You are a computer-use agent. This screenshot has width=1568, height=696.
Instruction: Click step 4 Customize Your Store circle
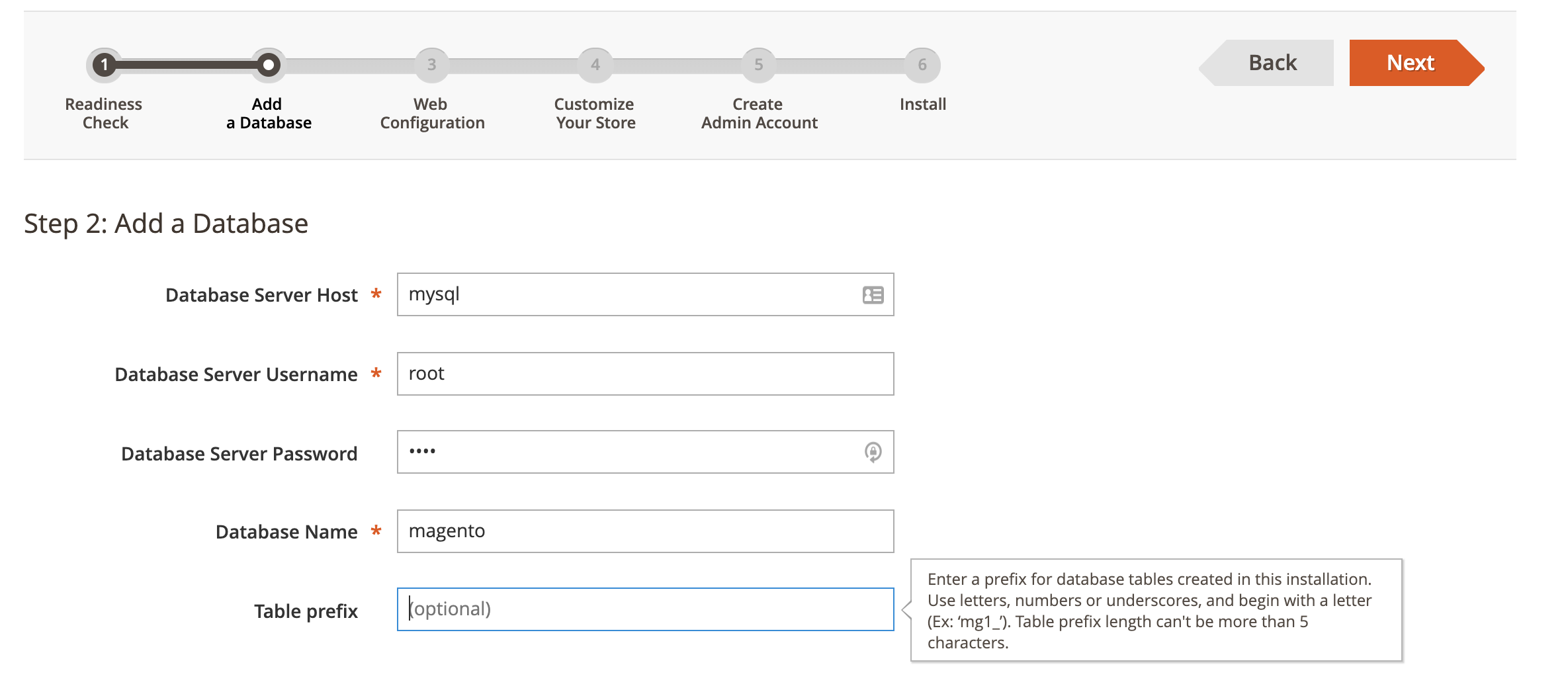[595, 65]
